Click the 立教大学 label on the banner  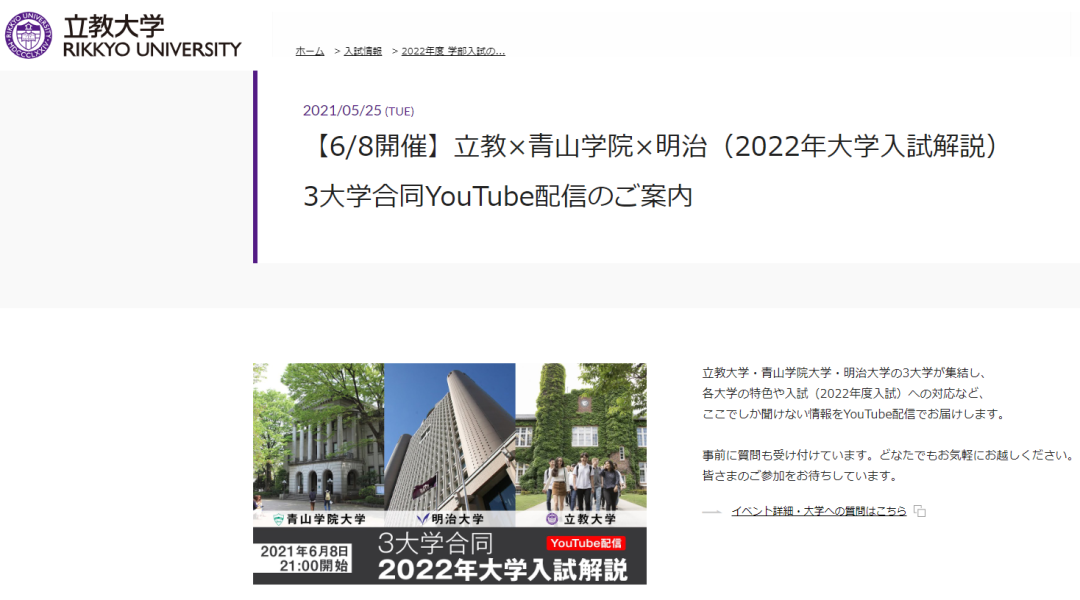coord(582,519)
